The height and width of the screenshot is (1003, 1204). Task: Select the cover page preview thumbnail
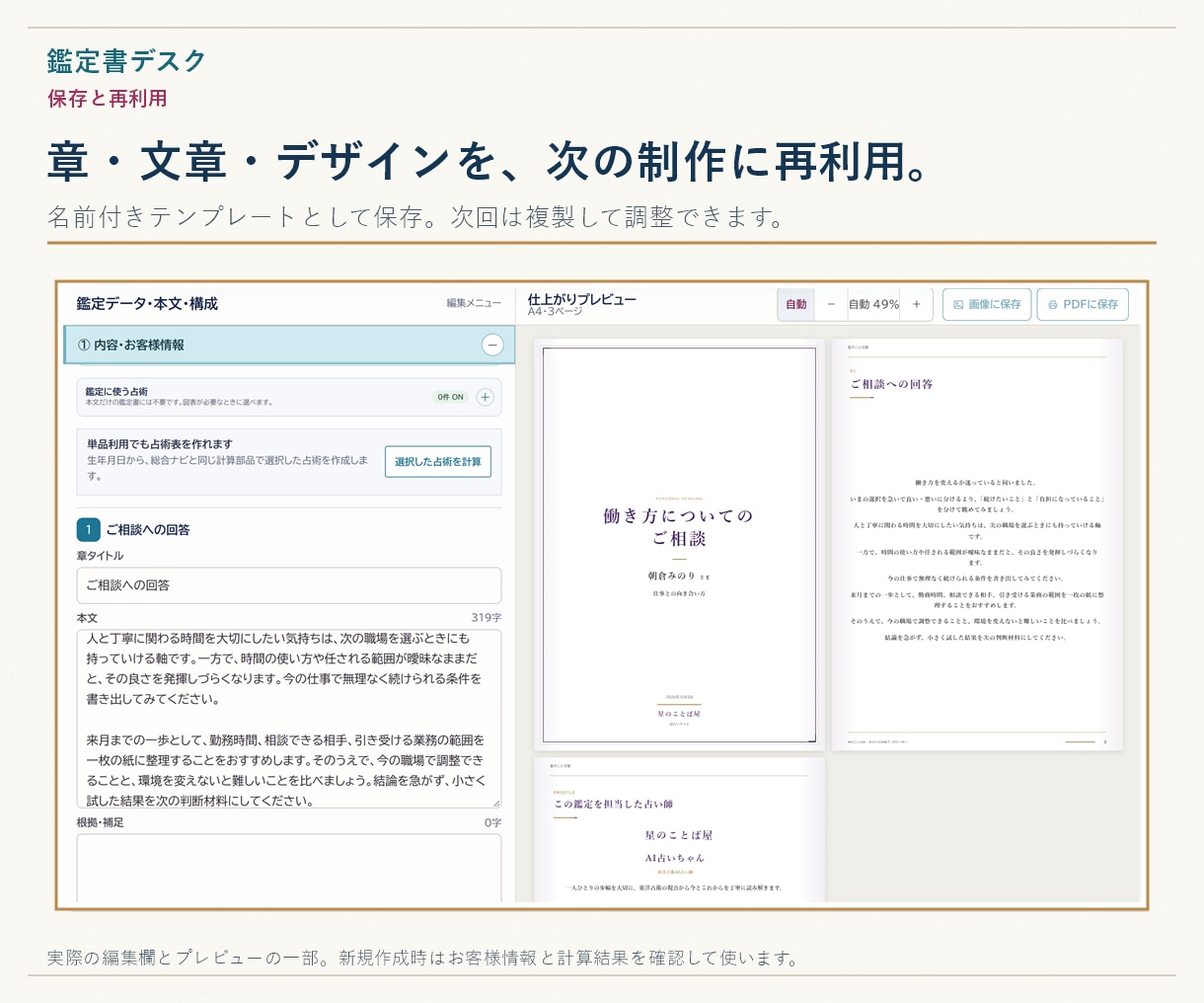click(679, 545)
